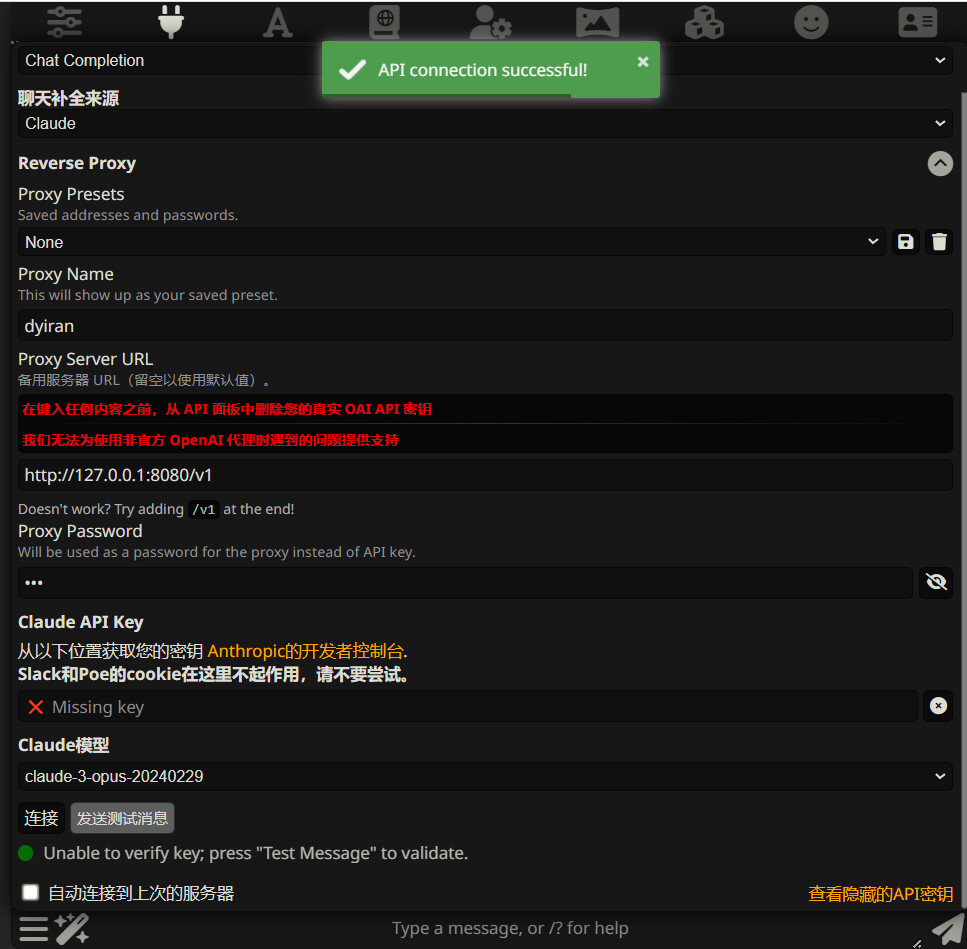Screen dimensions: 967x949
Task: Open the AI response configuration sliders panel
Action: click(x=65, y=21)
